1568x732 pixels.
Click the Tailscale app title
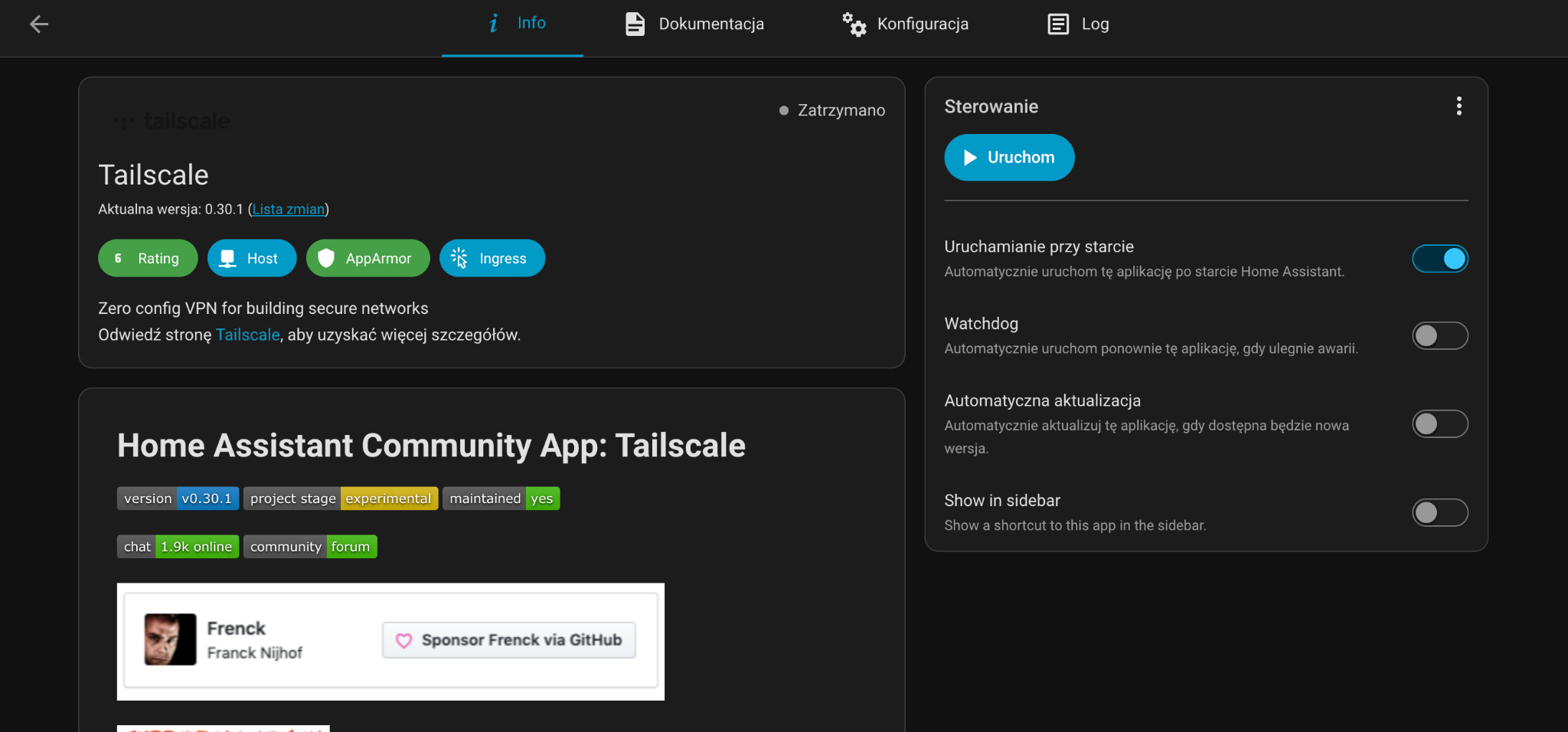tap(153, 175)
